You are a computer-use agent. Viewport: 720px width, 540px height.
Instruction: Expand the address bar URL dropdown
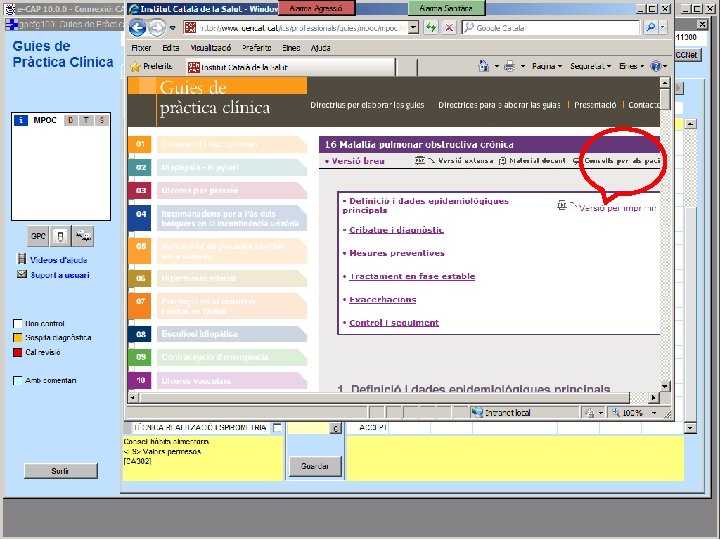click(413, 28)
